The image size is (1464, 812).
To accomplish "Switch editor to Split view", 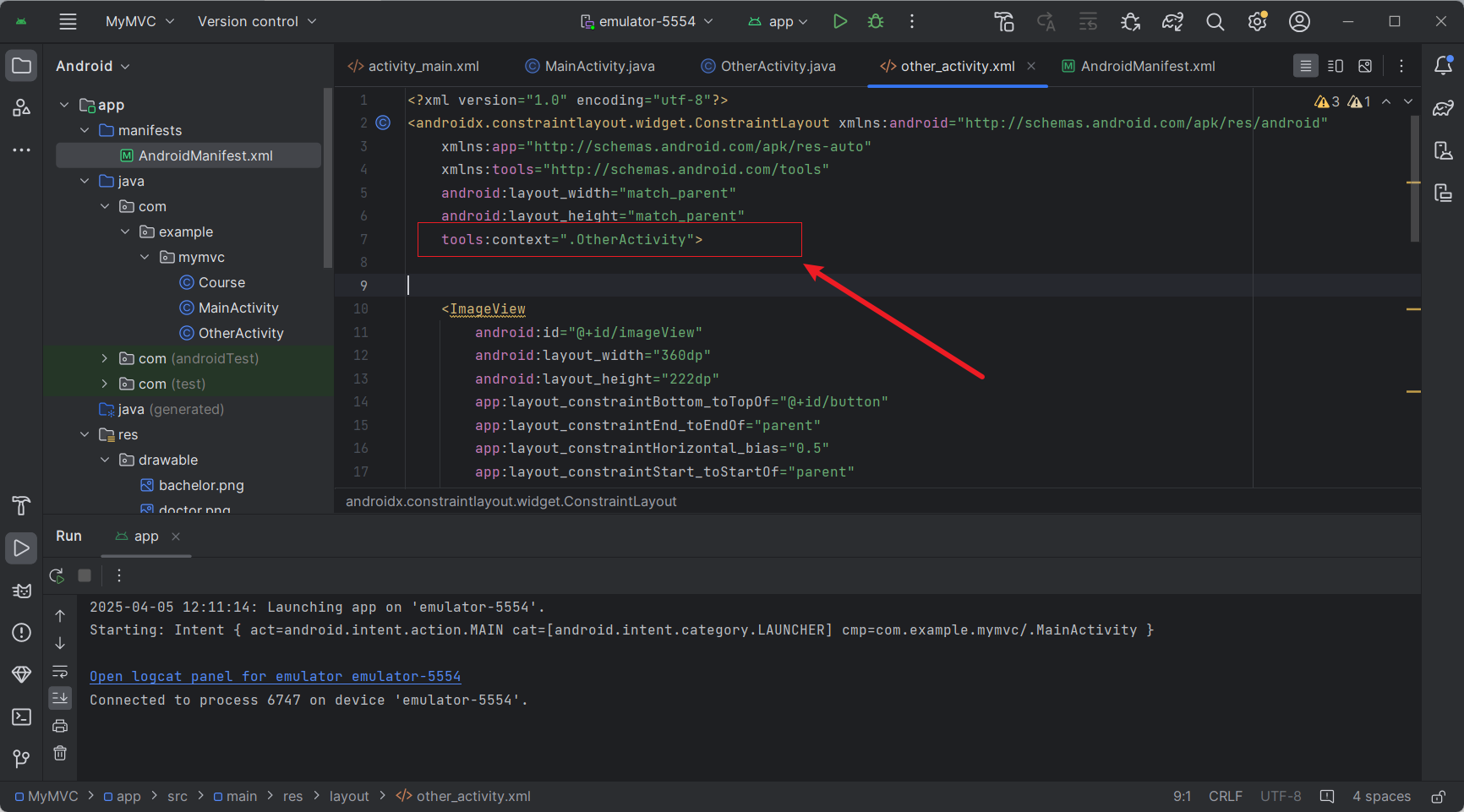I will pos(1336,66).
